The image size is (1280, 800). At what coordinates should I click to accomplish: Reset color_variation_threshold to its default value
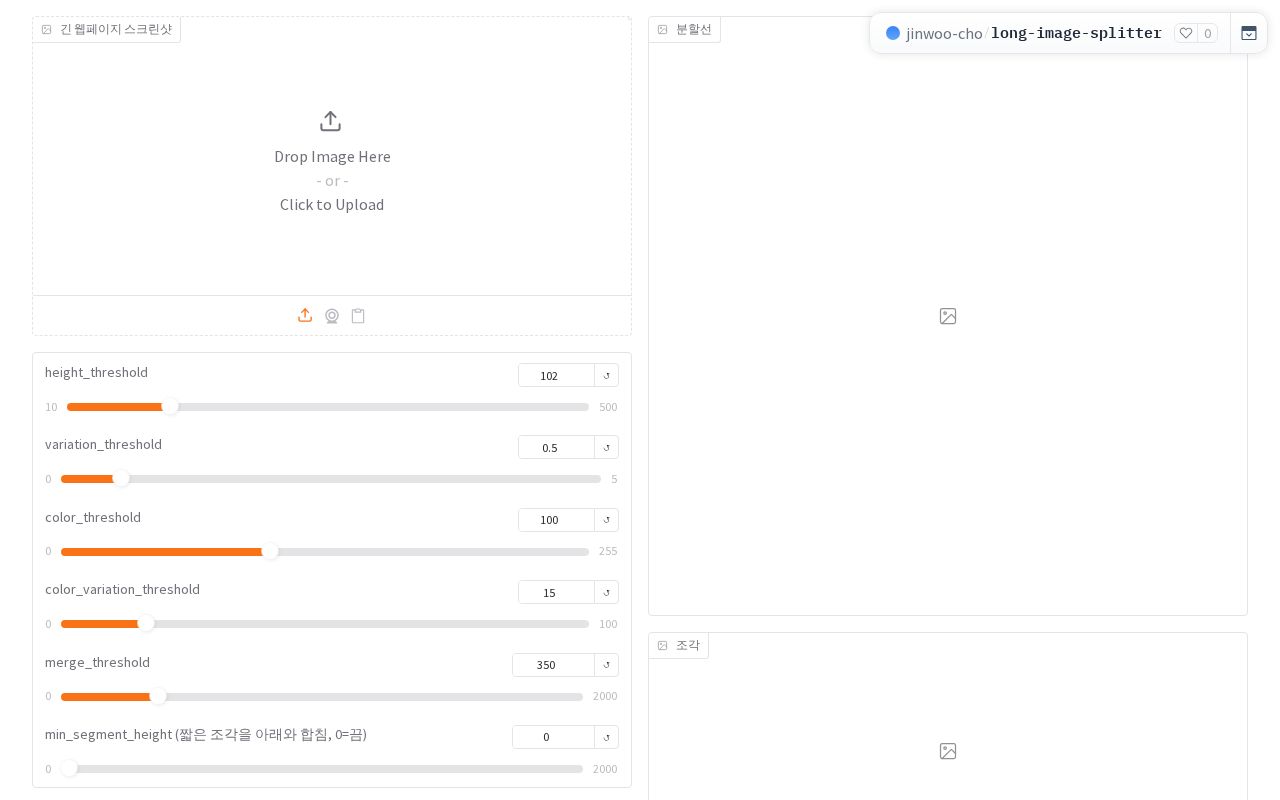[x=606, y=592]
